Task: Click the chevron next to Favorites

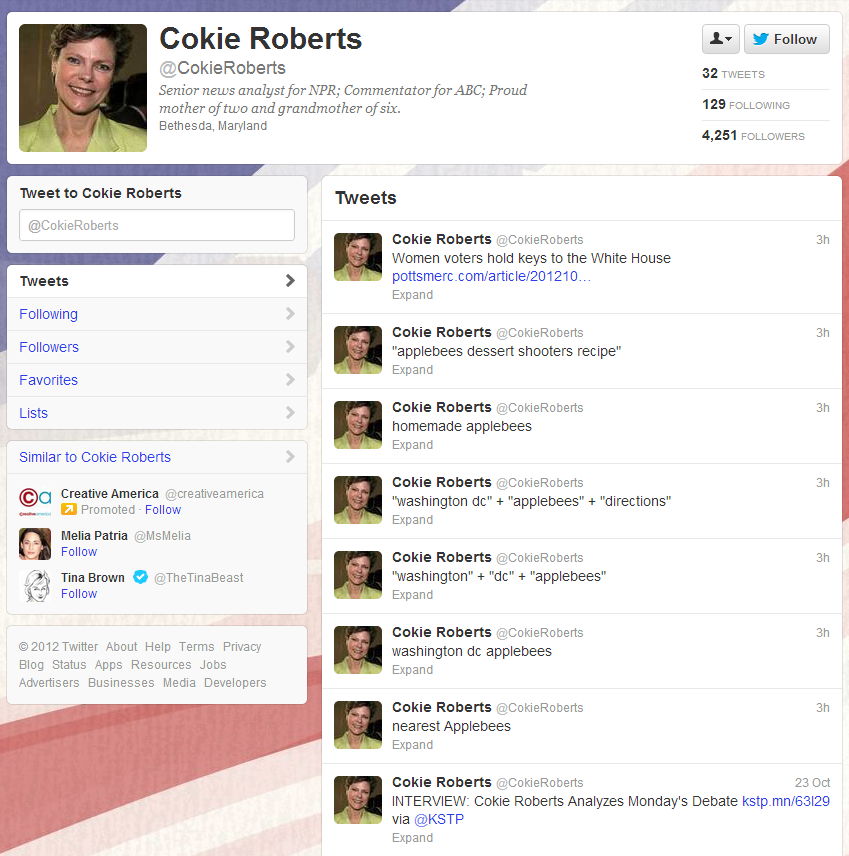Action: tap(290, 380)
